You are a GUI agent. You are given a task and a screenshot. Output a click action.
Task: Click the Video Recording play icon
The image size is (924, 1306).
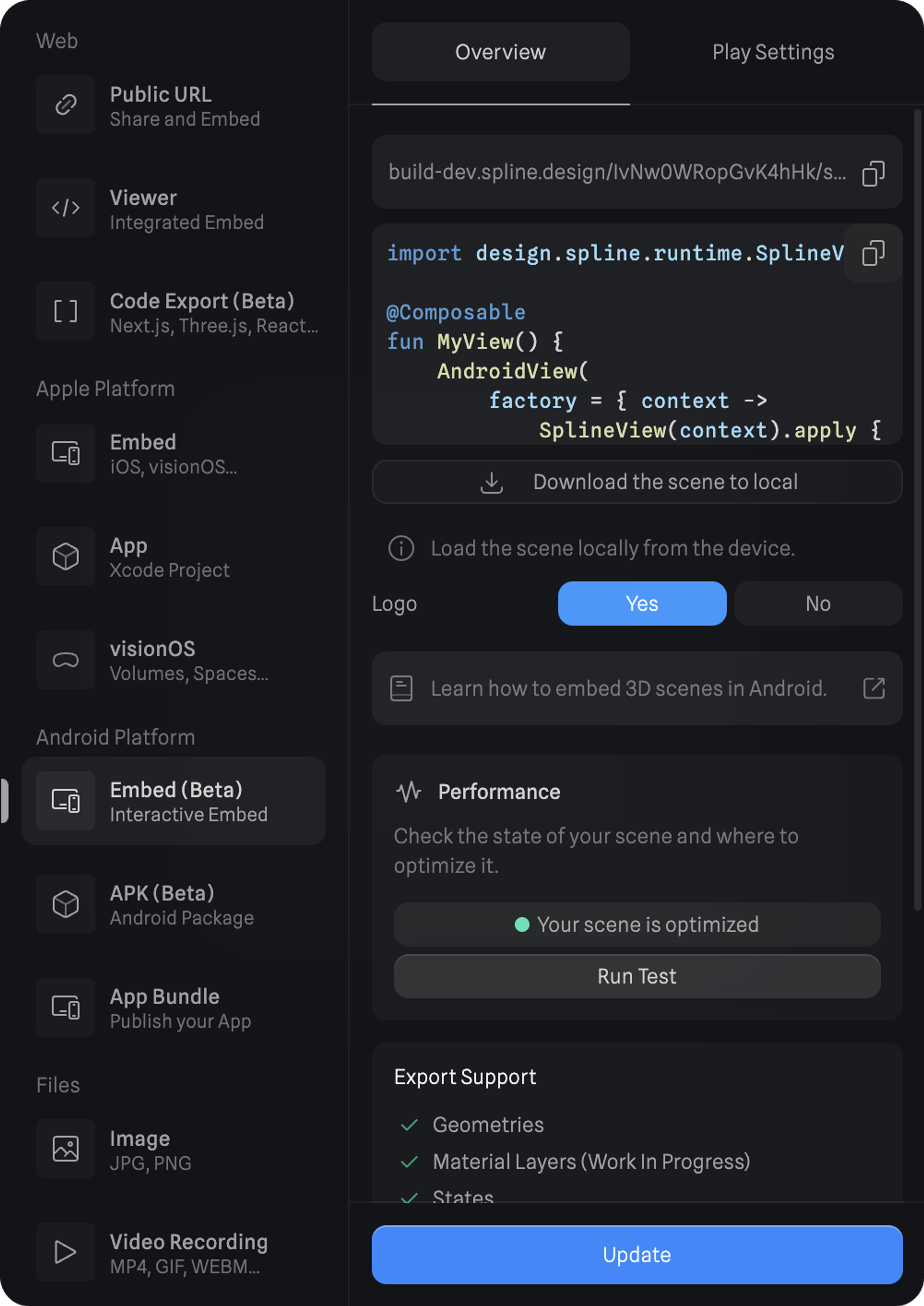(x=66, y=1252)
